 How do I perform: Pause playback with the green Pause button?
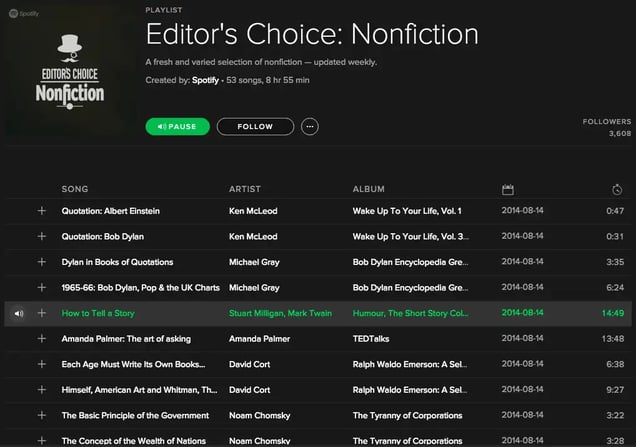178,127
